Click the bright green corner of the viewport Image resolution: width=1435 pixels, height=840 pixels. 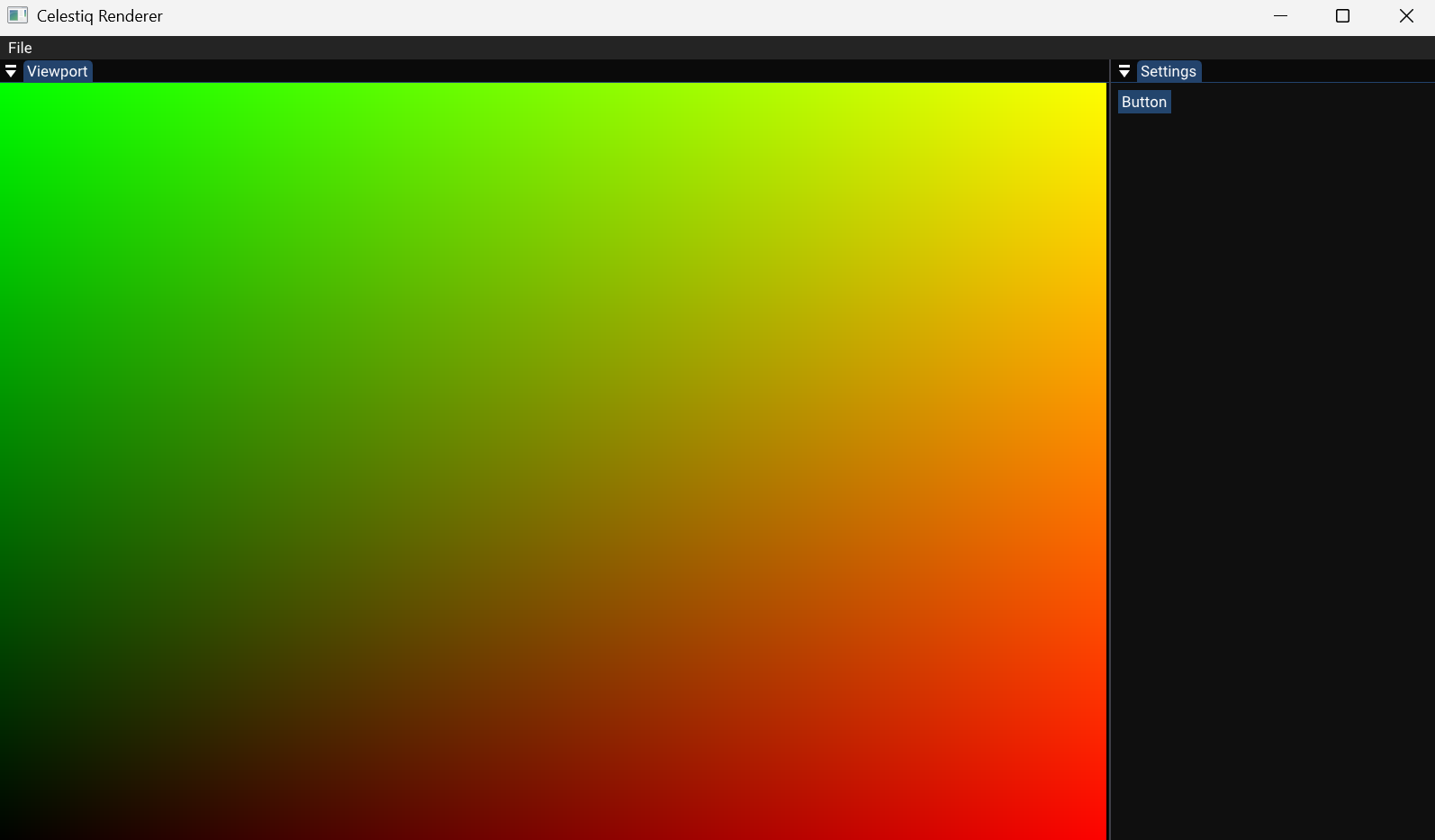[x=7, y=90]
